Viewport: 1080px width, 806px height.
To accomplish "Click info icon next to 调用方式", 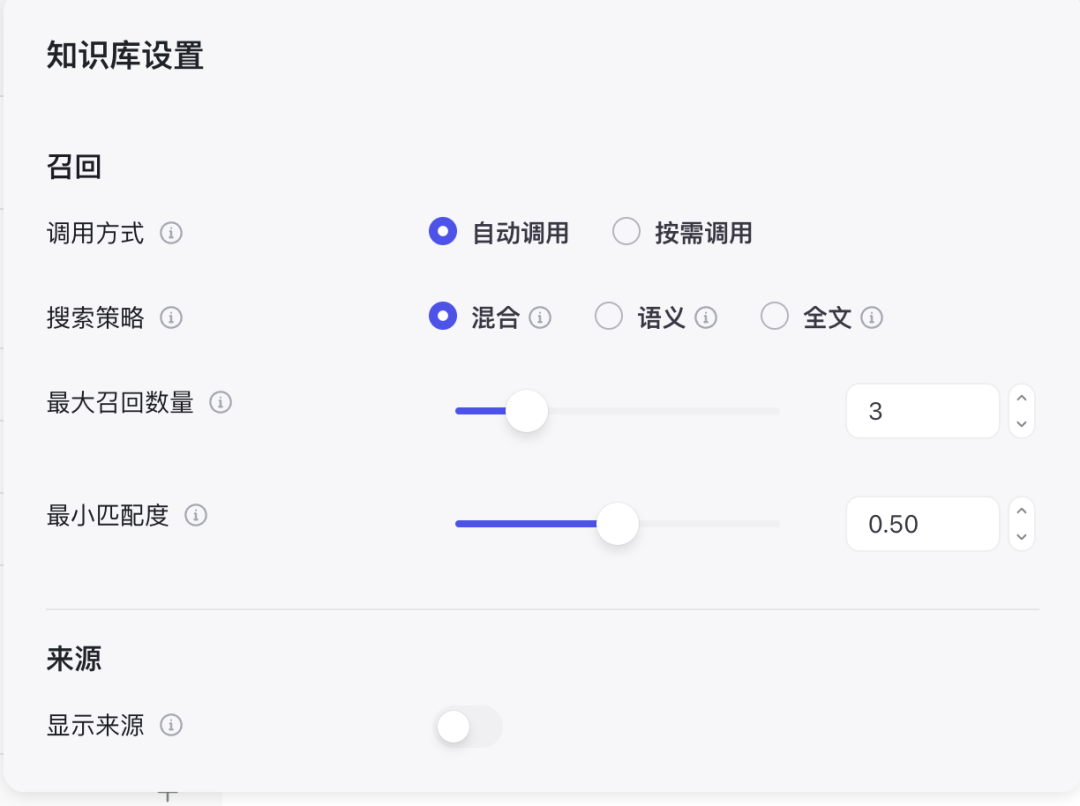I will pyautogui.click(x=171, y=233).
